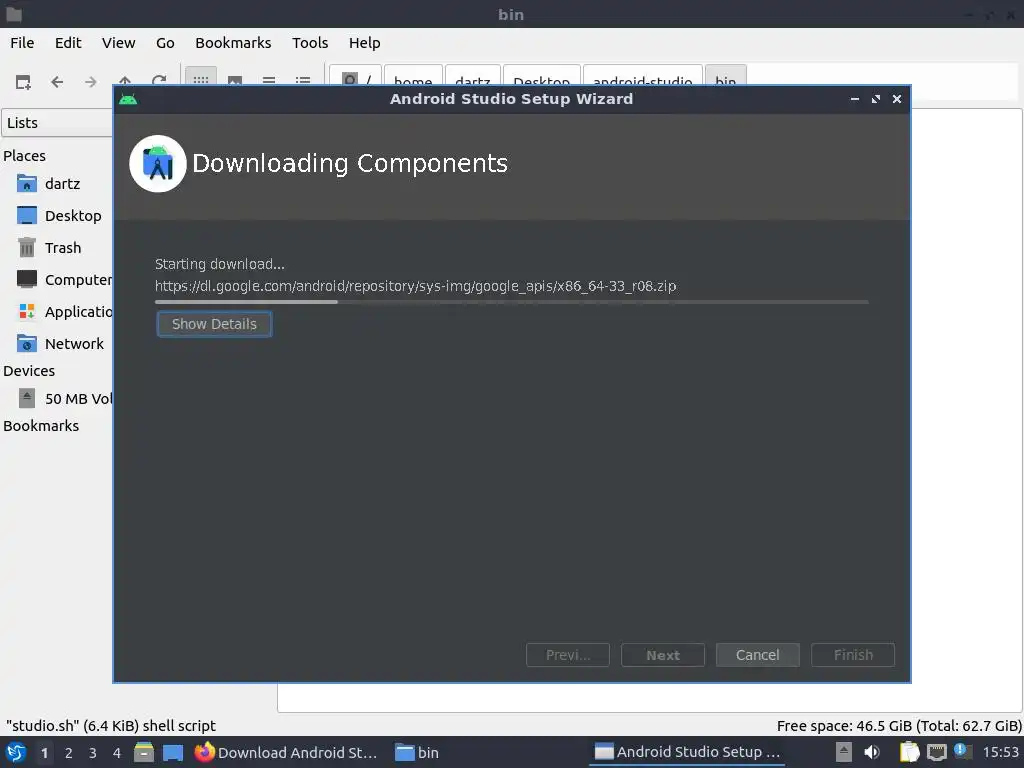Open the File menu

pos(22,42)
